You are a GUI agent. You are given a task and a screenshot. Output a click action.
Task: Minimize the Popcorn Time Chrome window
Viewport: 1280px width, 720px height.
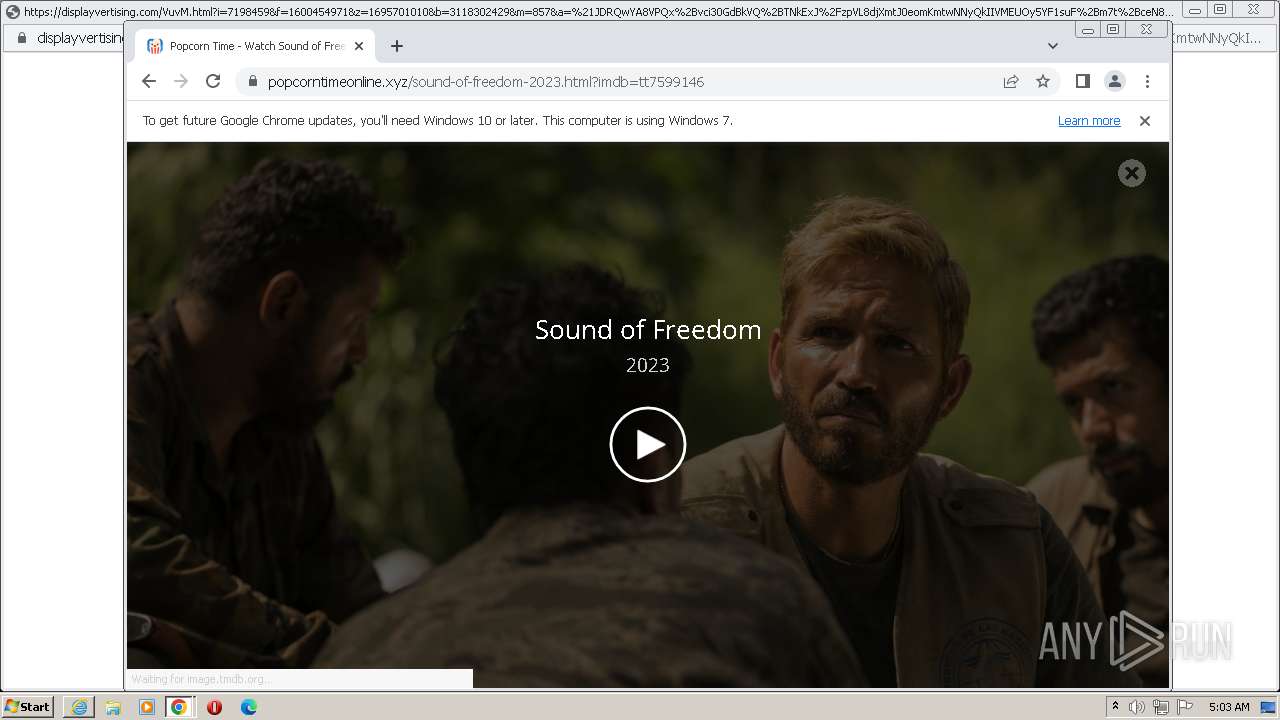1088,30
